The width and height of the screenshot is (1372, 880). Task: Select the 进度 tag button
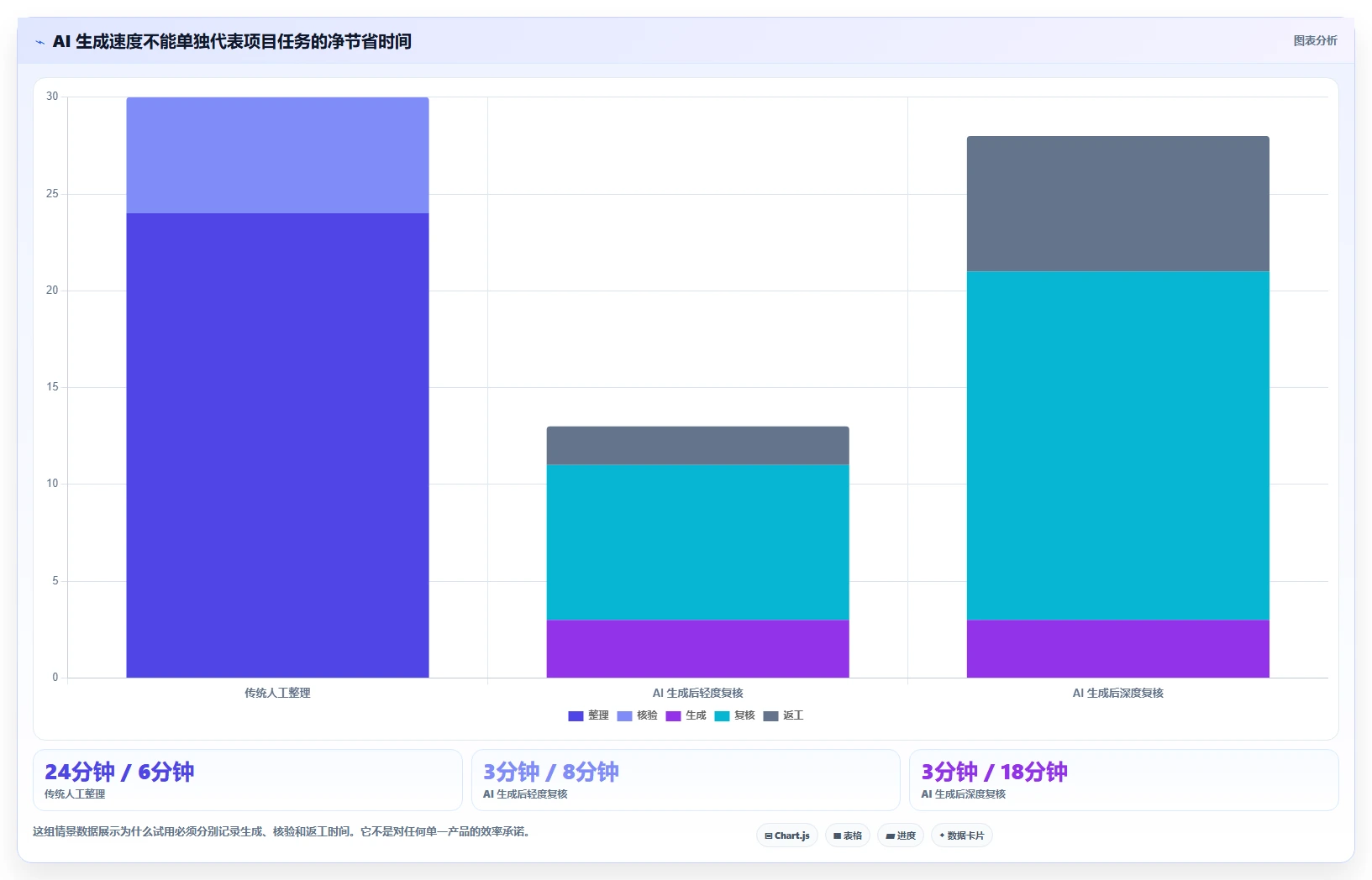click(901, 835)
